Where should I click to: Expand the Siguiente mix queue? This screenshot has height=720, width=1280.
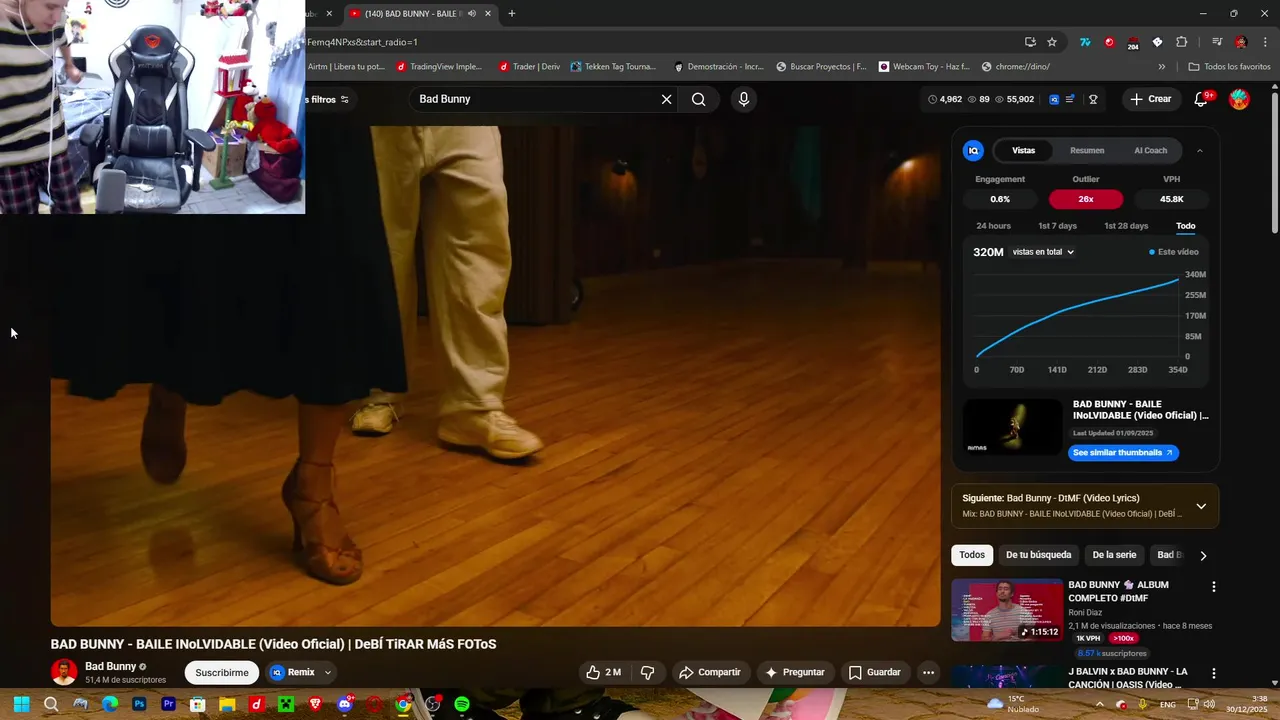pos(1201,506)
